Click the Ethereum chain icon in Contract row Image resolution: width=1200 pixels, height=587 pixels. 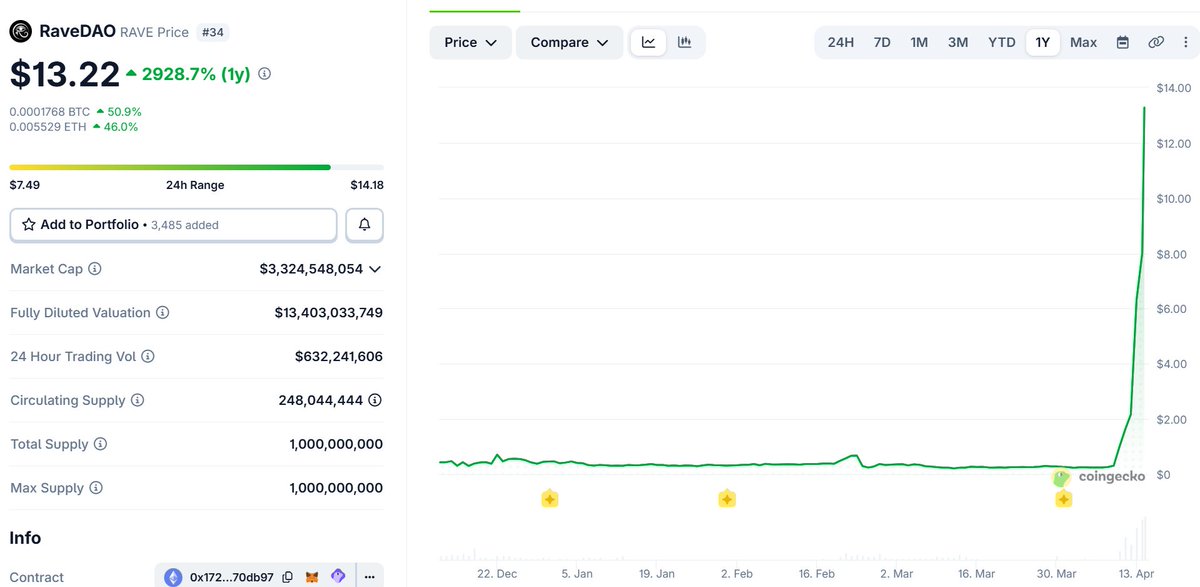click(x=174, y=577)
